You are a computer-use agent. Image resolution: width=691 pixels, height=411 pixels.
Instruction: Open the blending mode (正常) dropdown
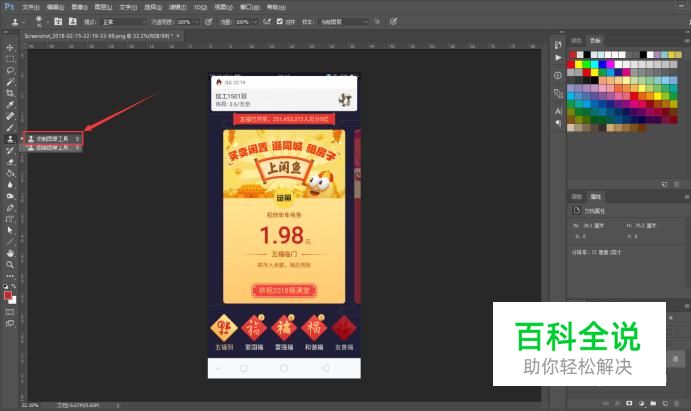(124, 22)
